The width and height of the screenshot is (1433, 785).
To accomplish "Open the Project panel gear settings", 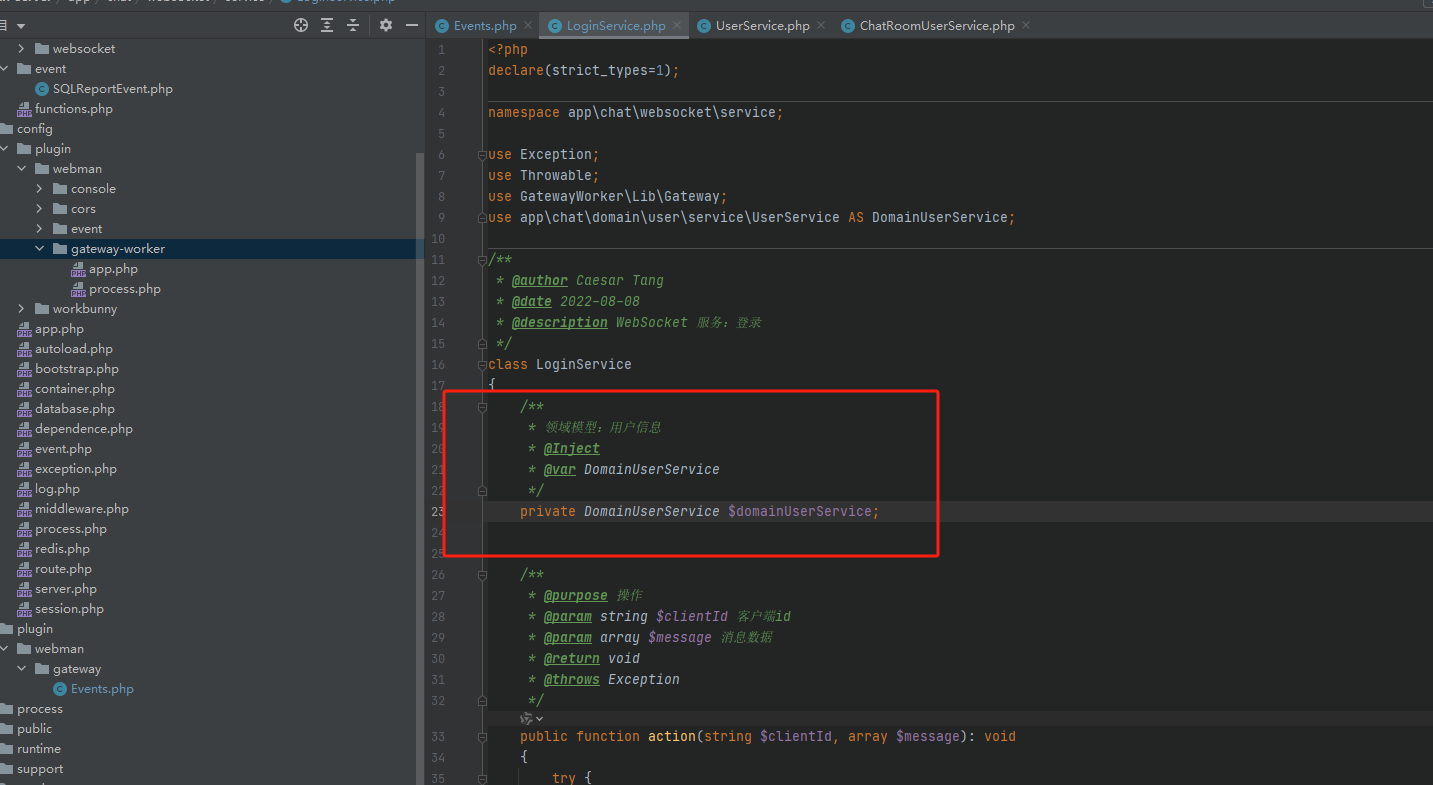I will (386, 25).
